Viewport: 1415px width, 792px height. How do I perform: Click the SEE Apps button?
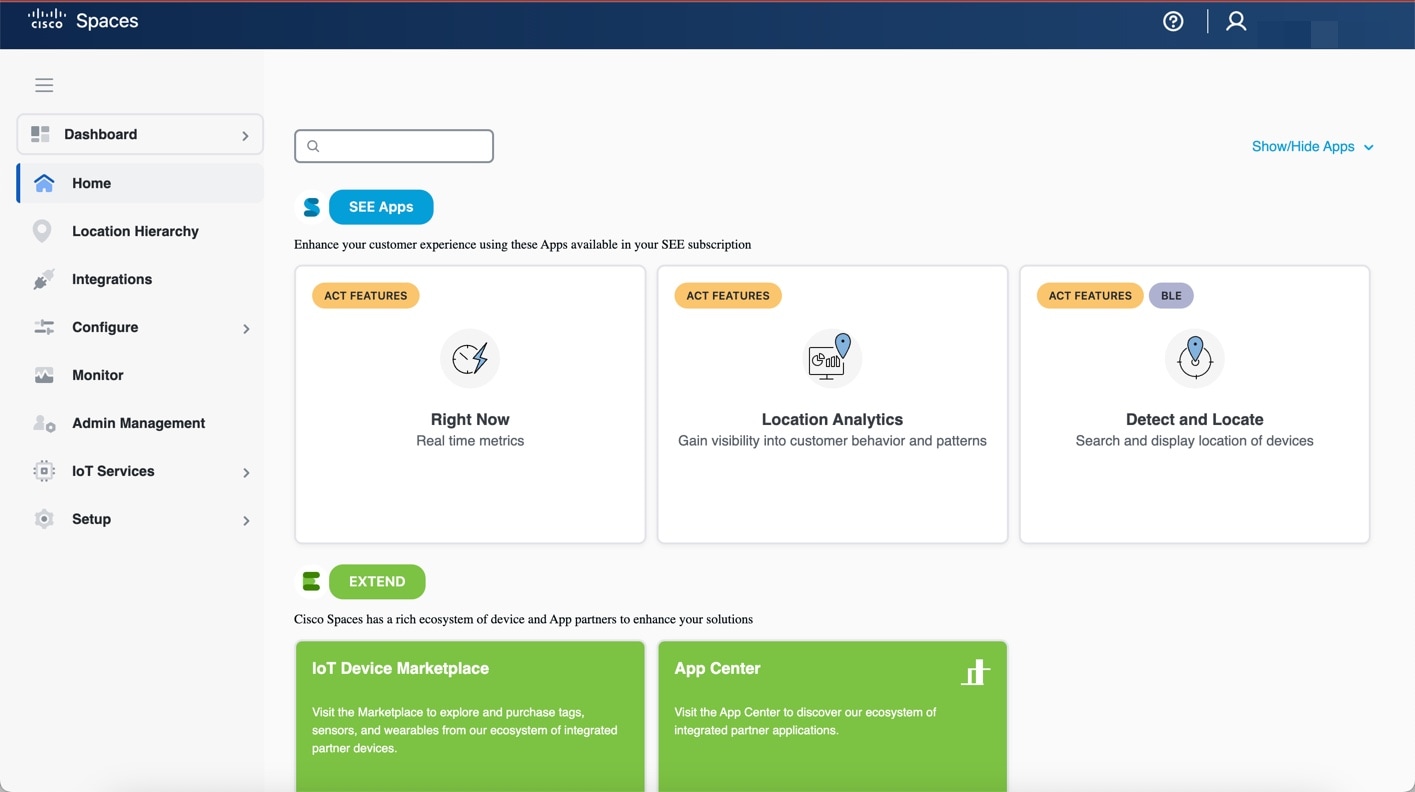[381, 207]
